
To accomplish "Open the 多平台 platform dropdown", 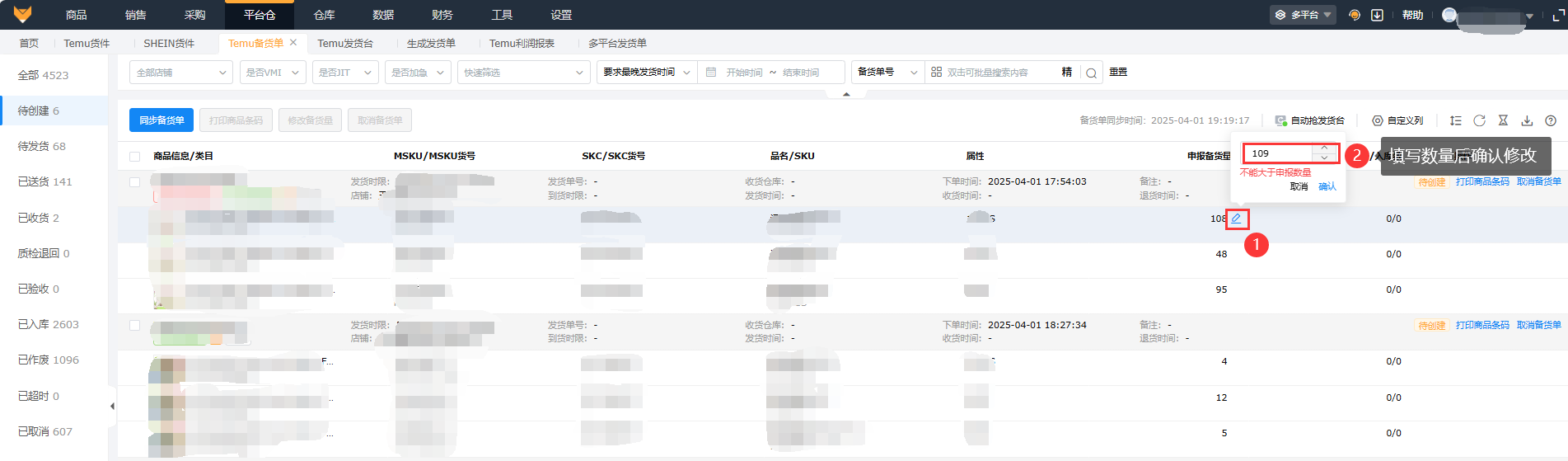I will coord(1303,15).
